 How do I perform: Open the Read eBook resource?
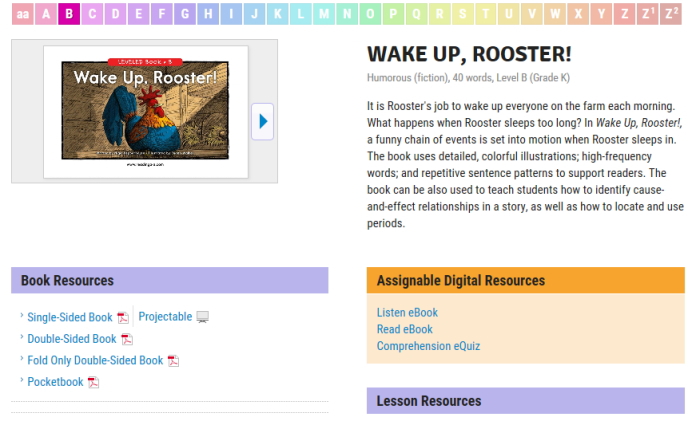(x=404, y=330)
